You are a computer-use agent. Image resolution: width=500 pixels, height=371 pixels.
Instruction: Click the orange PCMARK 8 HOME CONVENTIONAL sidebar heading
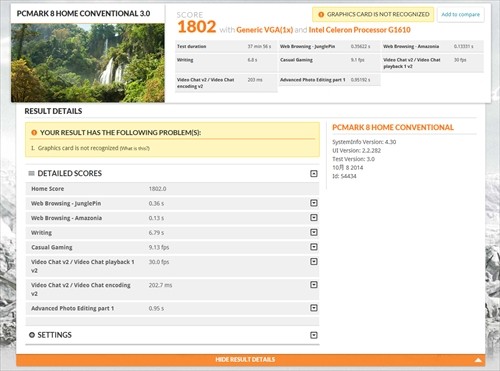click(x=393, y=127)
